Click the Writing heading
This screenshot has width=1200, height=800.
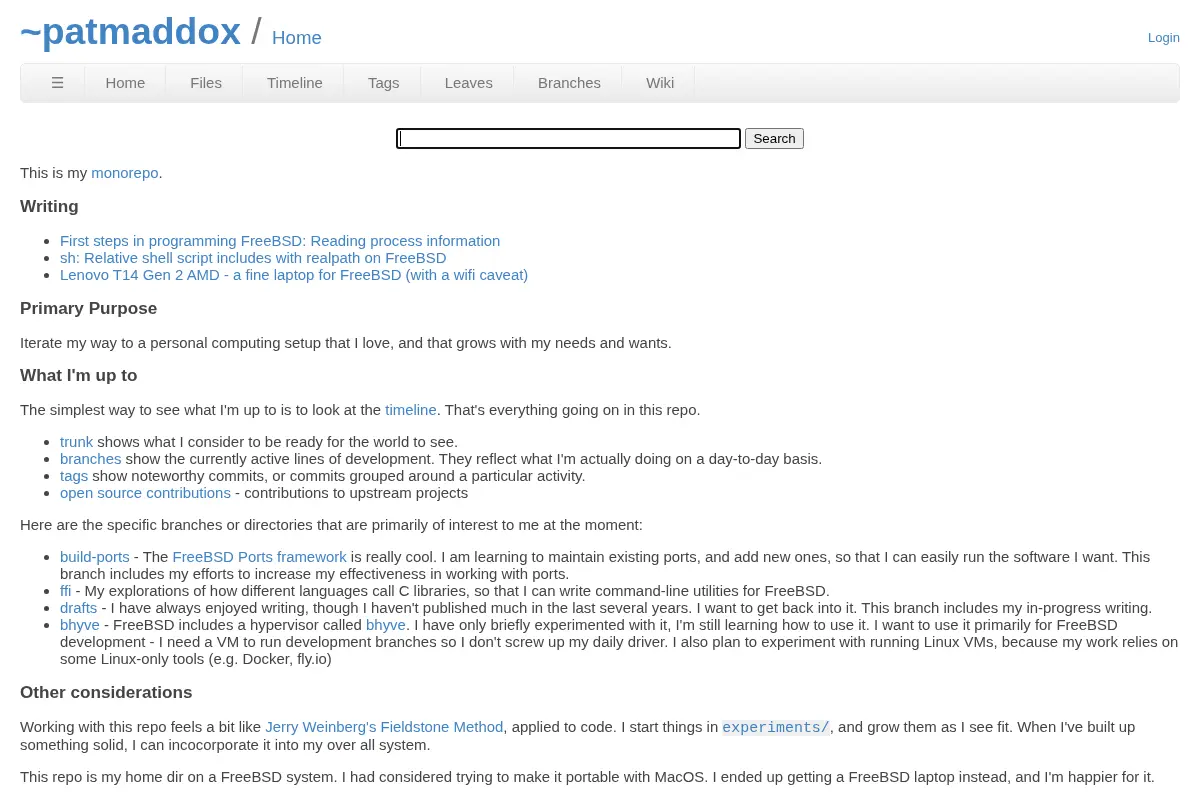click(x=49, y=207)
